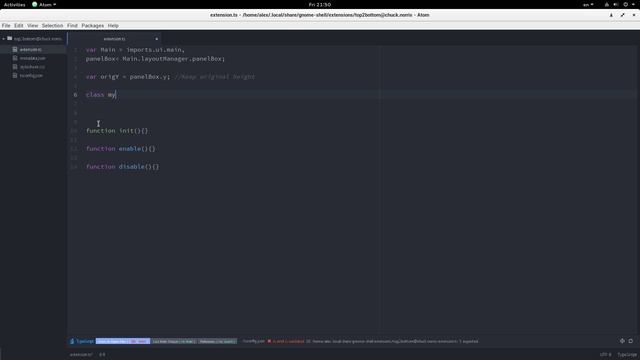Switch to the extension.ts editor tab

point(114,39)
